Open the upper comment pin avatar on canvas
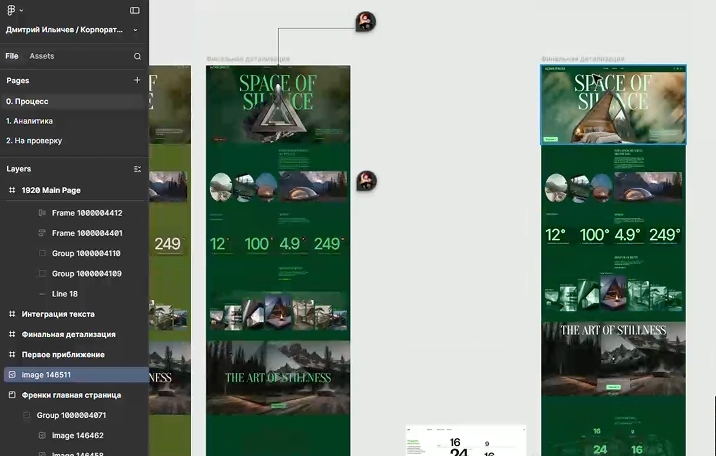The height and width of the screenshot is (456, 716). [x=366, y=21]
